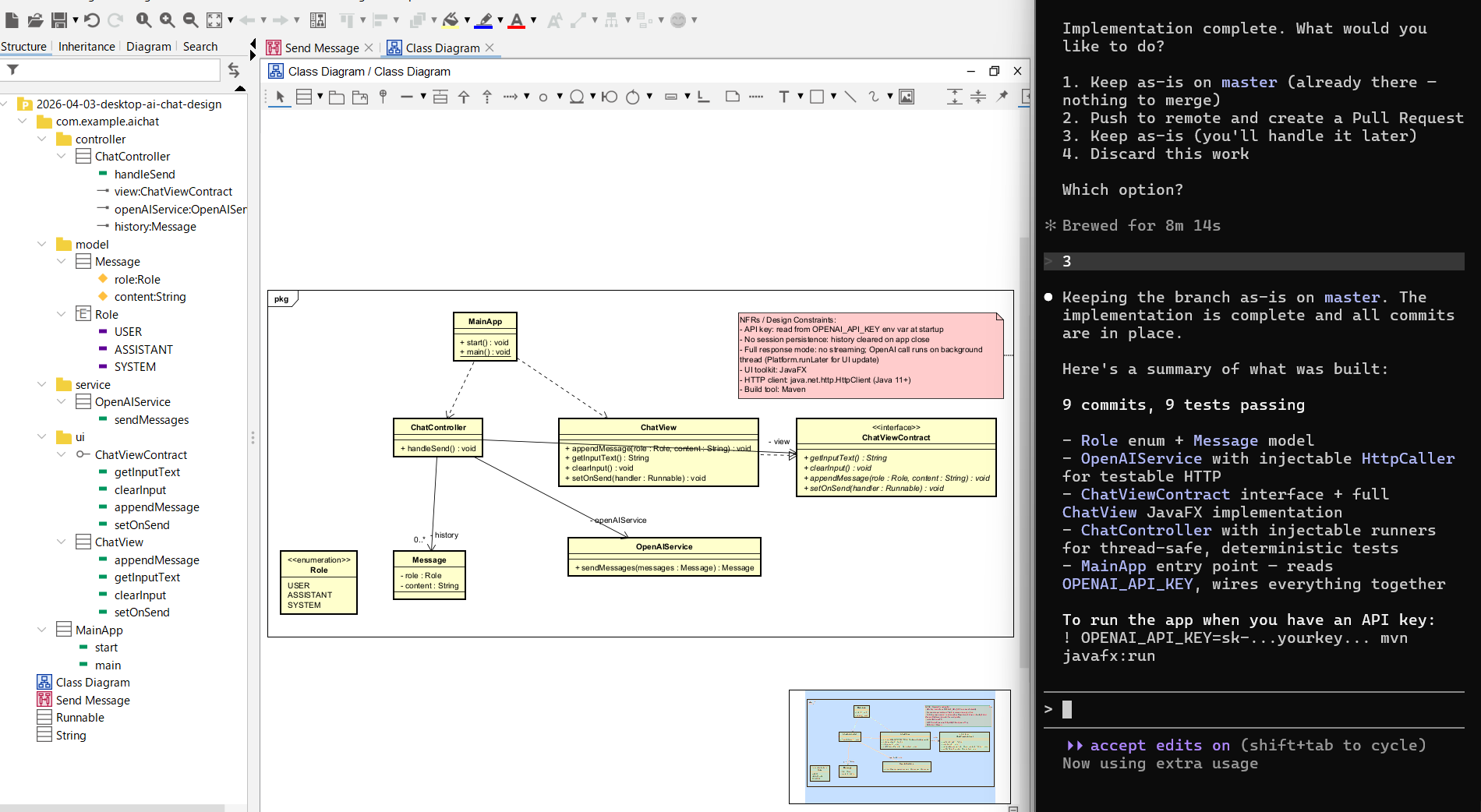Switch to the Send Message diagram tab
Screen dimensions: 1481x812
pyautogui.click(x=320, y=48)
